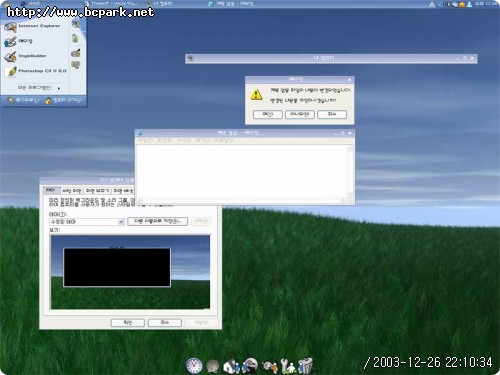Image resolution: width=500 pixels, height=375 pixels.
Task: Click the shut down button in start menu
Action: (64, 100)
